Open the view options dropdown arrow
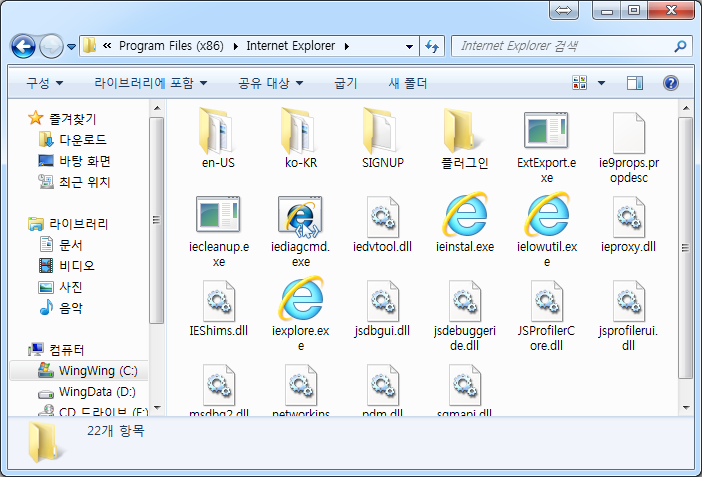 [x=602, y=83]
